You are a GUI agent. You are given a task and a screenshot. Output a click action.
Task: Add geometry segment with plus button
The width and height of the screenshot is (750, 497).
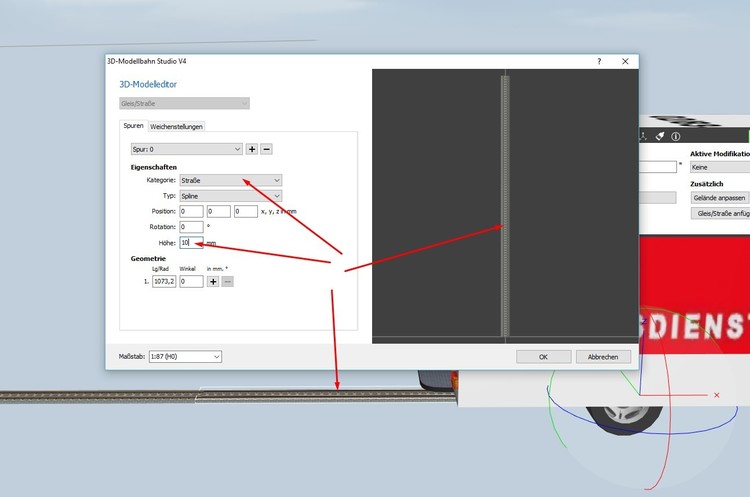coord(213,282)
